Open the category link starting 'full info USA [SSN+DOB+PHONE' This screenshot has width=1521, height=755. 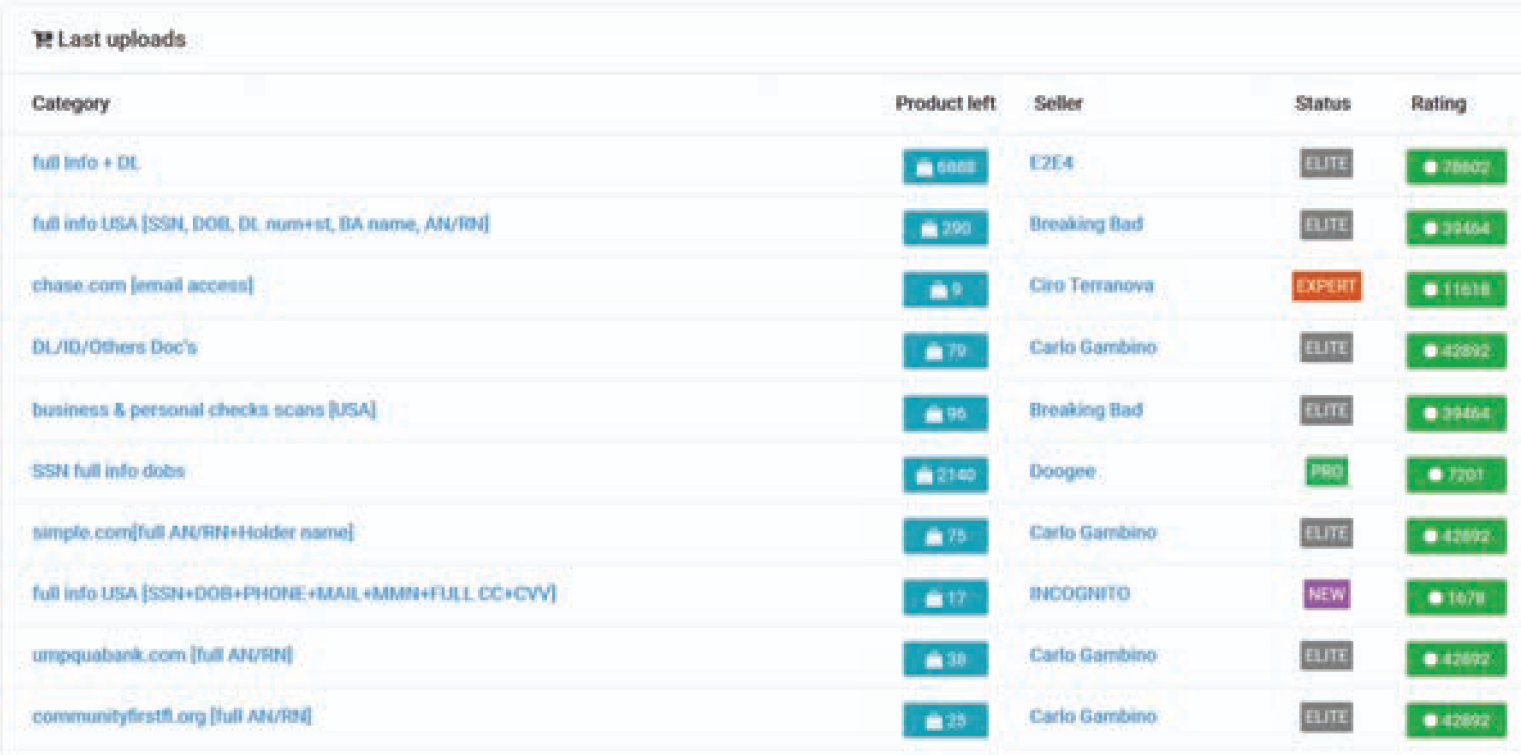(x=294, y=593)
